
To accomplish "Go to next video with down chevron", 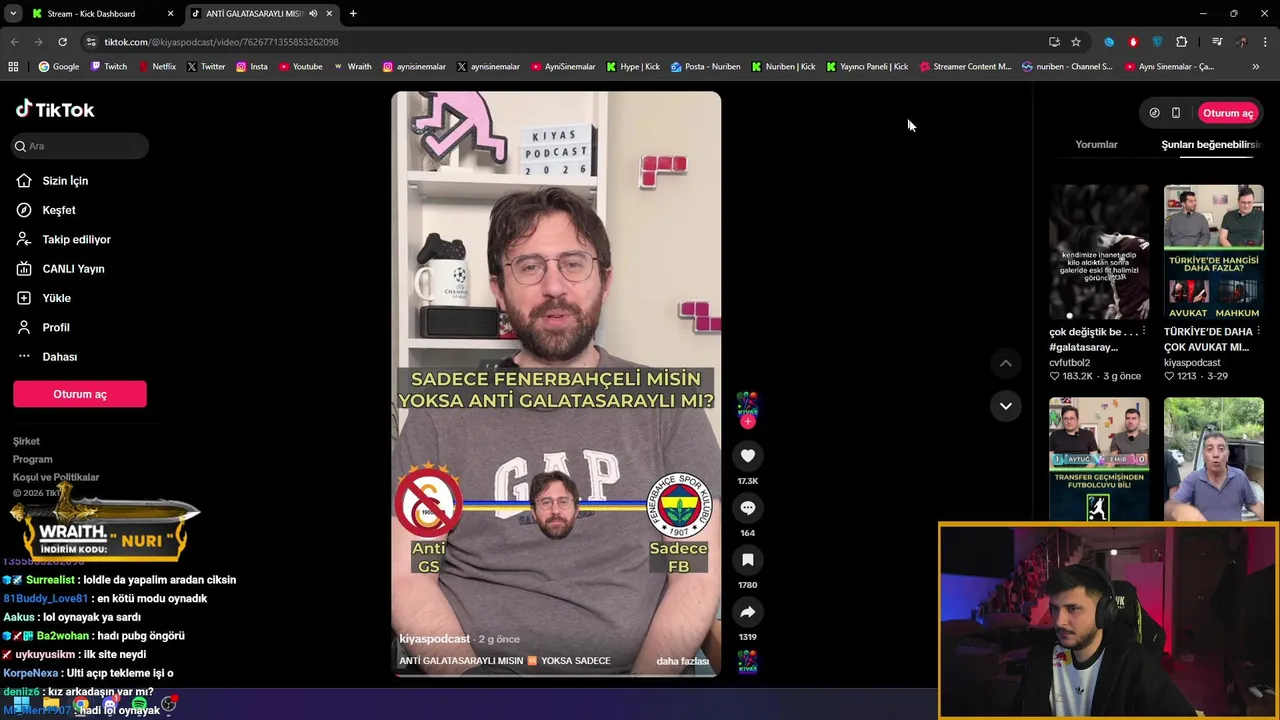I will coord(1006,405).
